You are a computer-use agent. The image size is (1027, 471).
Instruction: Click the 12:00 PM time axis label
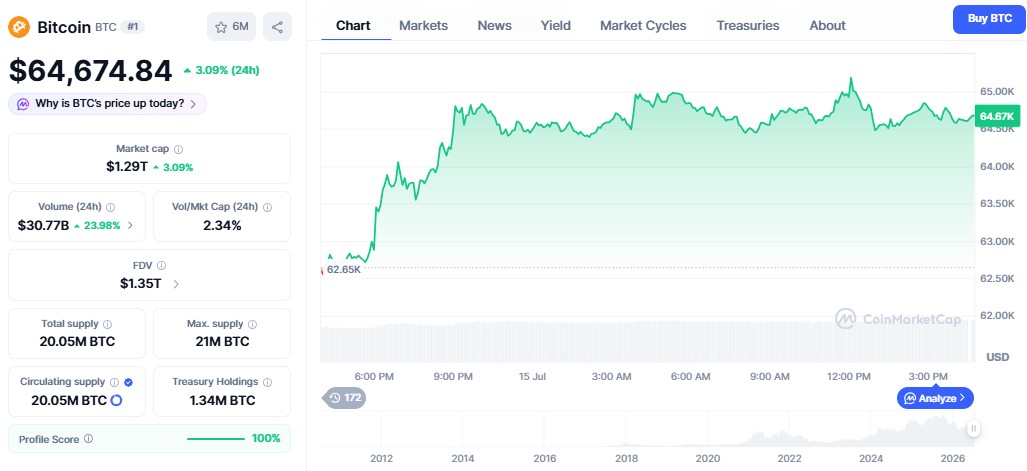tap(849, 377)
